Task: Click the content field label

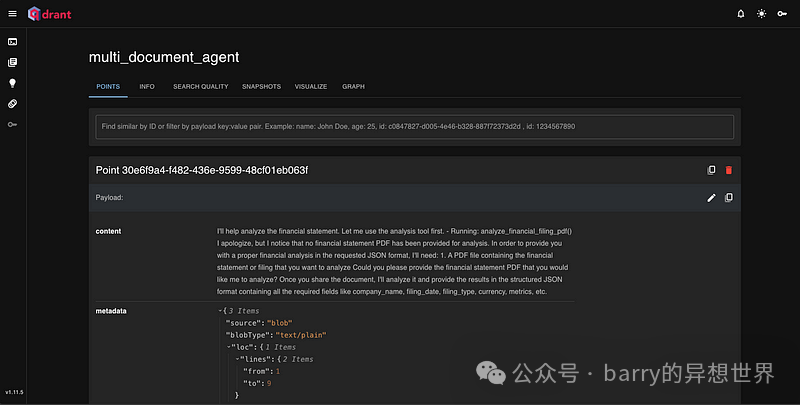Action: click(108, 231)
